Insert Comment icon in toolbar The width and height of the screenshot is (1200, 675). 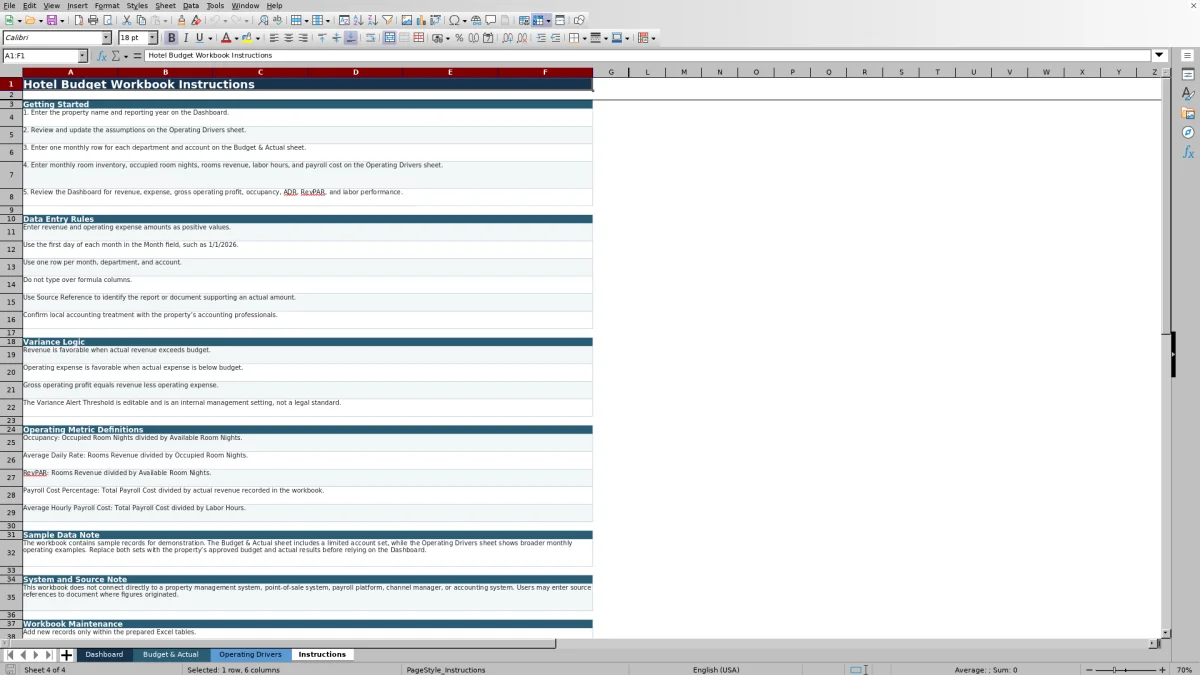tap(491, 20)
